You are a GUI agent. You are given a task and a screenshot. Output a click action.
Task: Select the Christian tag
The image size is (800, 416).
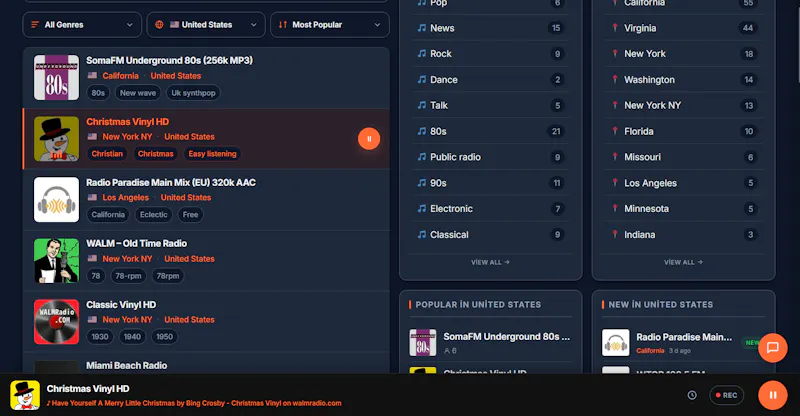tap(107, 154)
